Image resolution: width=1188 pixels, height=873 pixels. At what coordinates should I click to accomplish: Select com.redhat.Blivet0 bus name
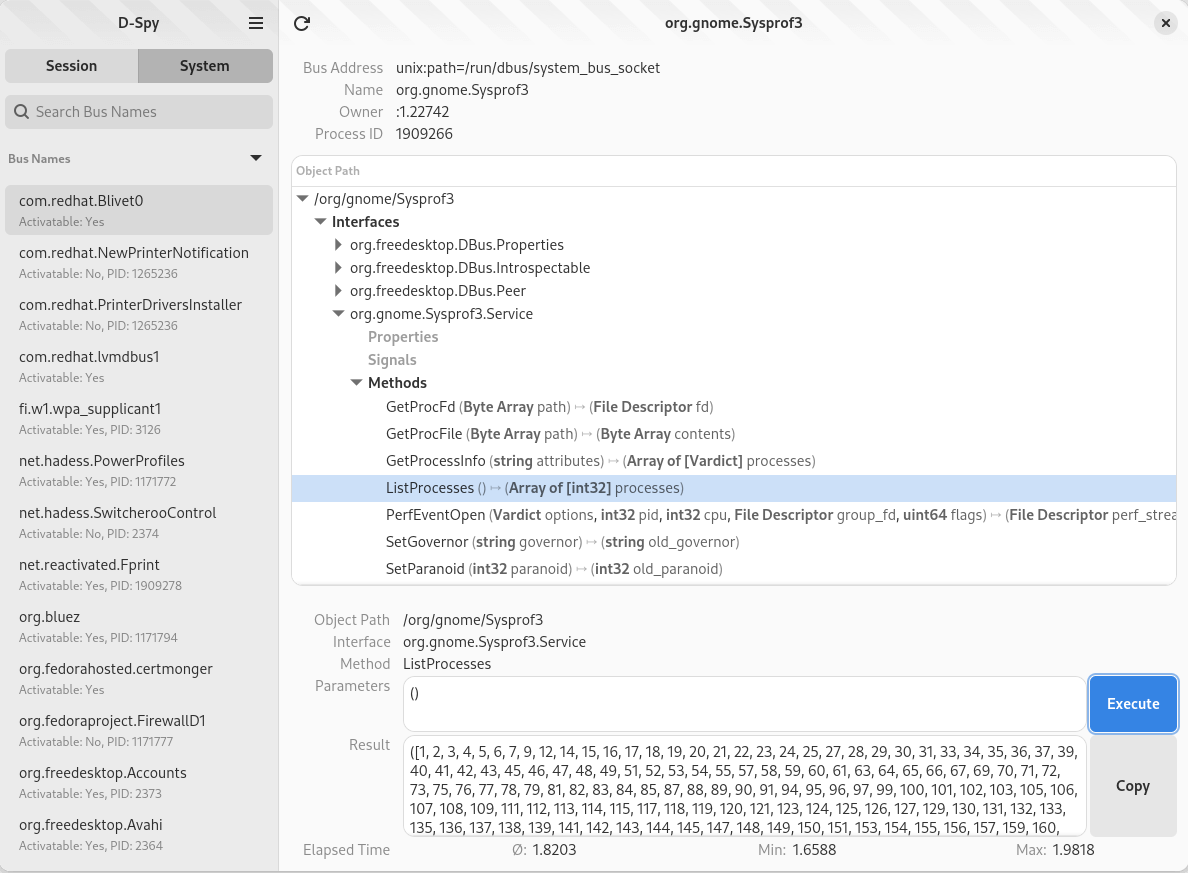click(x=139, y=210)
